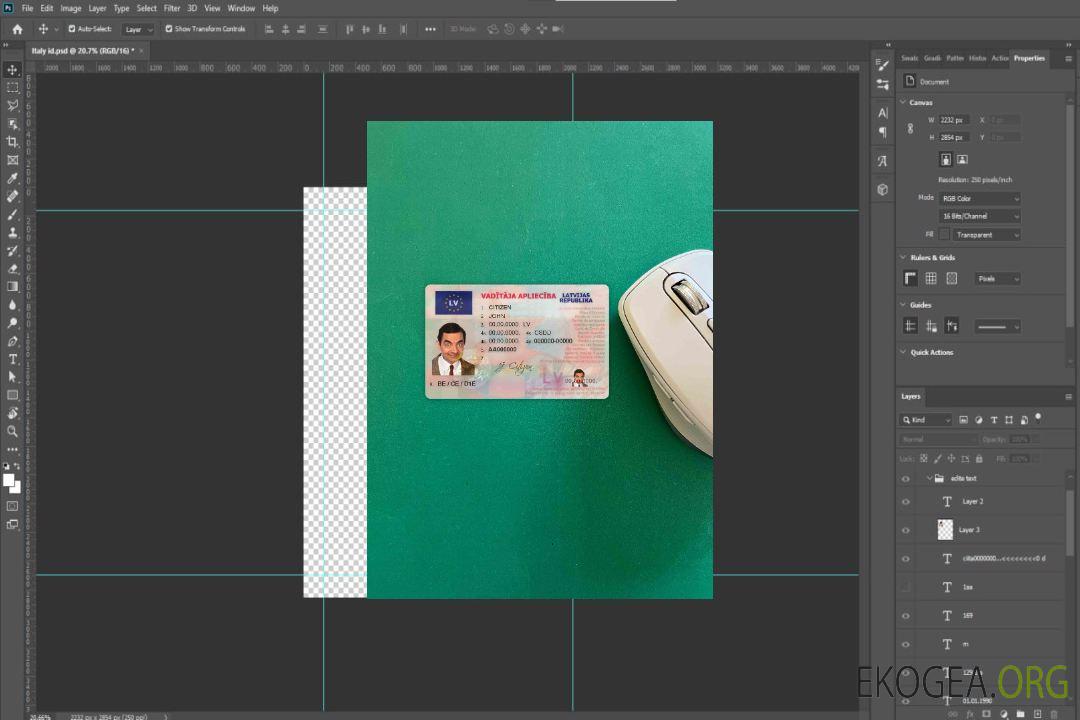Hide the 'edite text' group
This screenshot has height=720, width=1080.
(x=906, y=478)
